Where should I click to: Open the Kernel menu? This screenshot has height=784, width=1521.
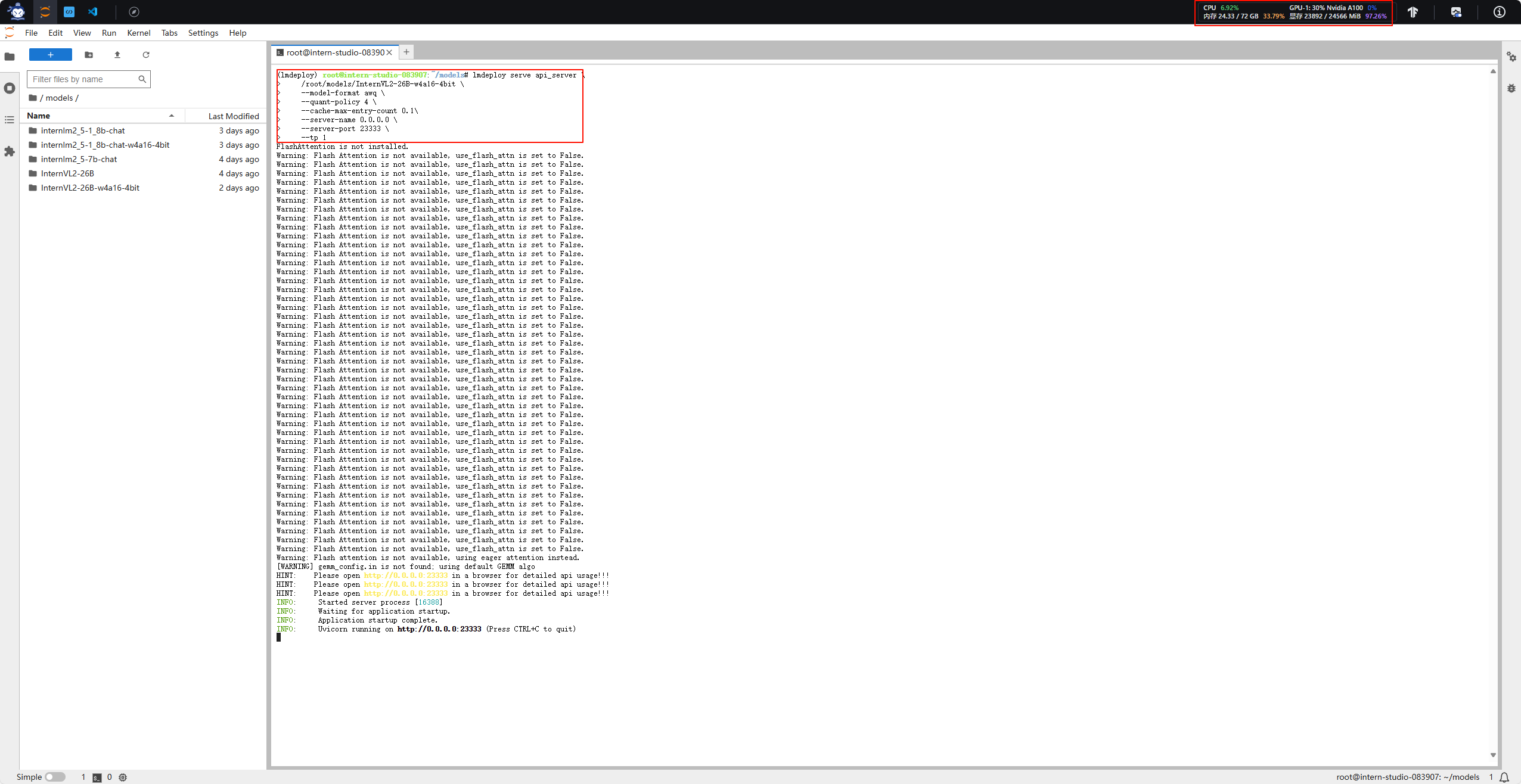point(138,33)
